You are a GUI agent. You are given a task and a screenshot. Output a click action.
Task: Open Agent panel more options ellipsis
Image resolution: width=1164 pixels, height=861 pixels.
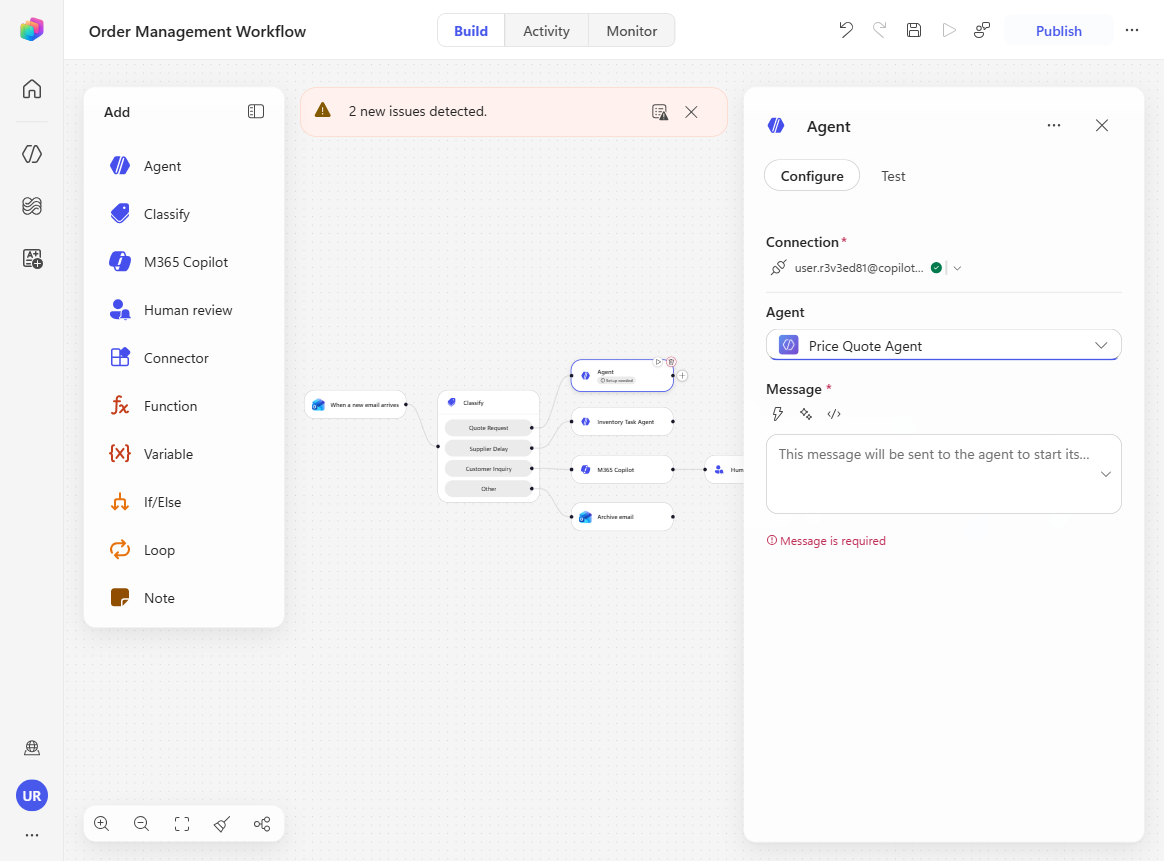pos(1053,125)
